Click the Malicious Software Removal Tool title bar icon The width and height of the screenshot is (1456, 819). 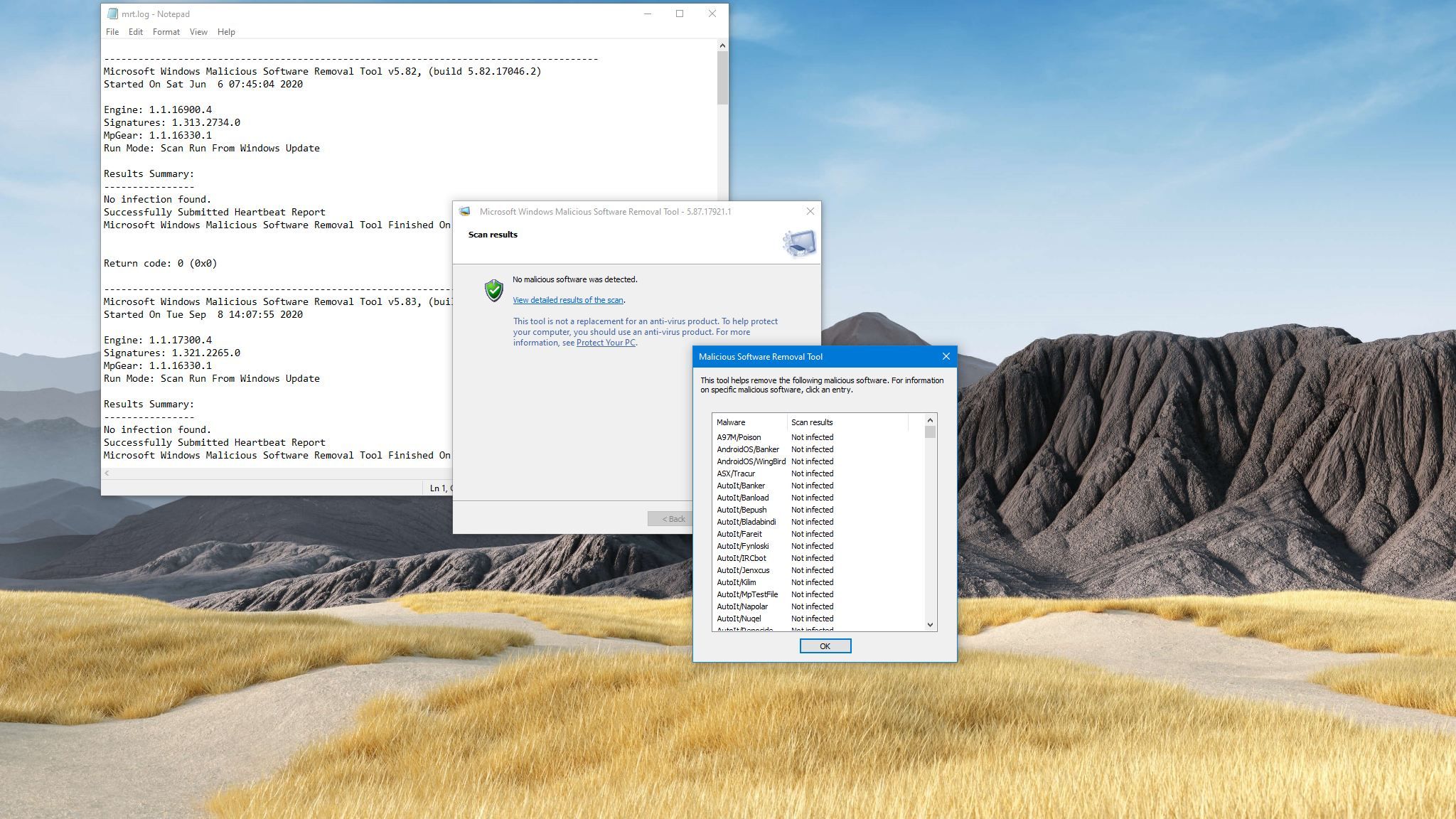coord(465,211)
